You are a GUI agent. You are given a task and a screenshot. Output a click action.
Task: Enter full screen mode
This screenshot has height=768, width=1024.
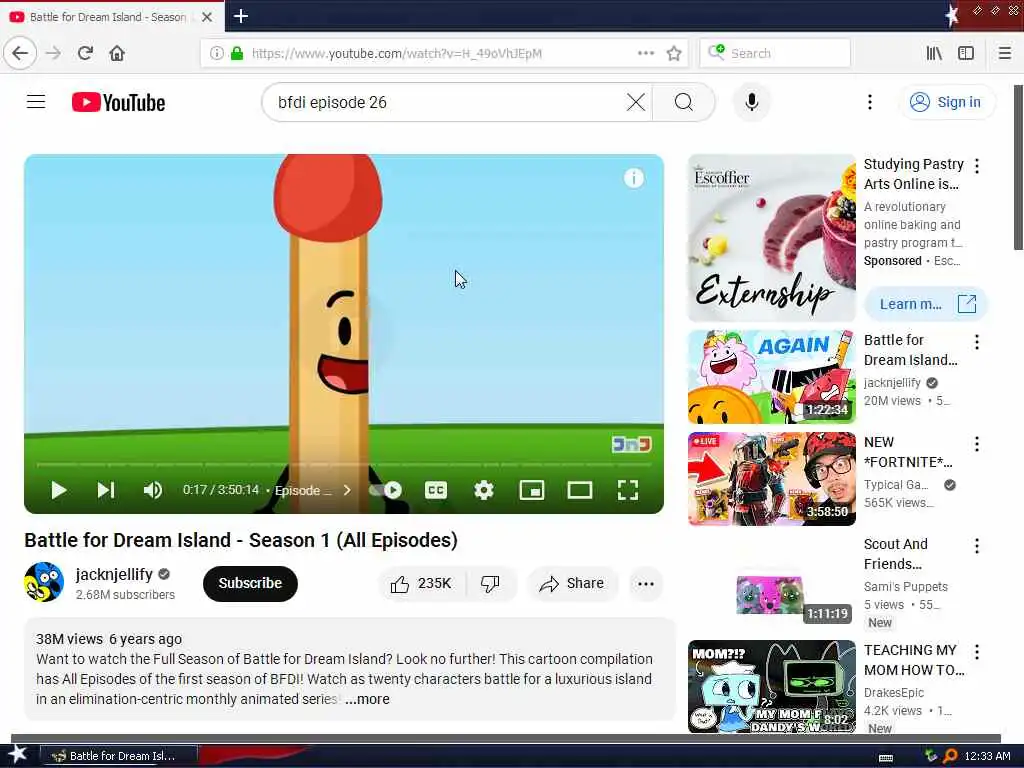pyautogui.click(x=628, y=490)
